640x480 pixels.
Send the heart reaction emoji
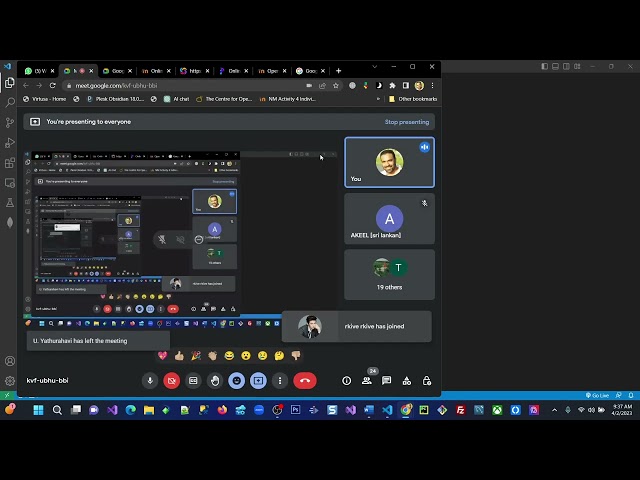click(162, 356)
